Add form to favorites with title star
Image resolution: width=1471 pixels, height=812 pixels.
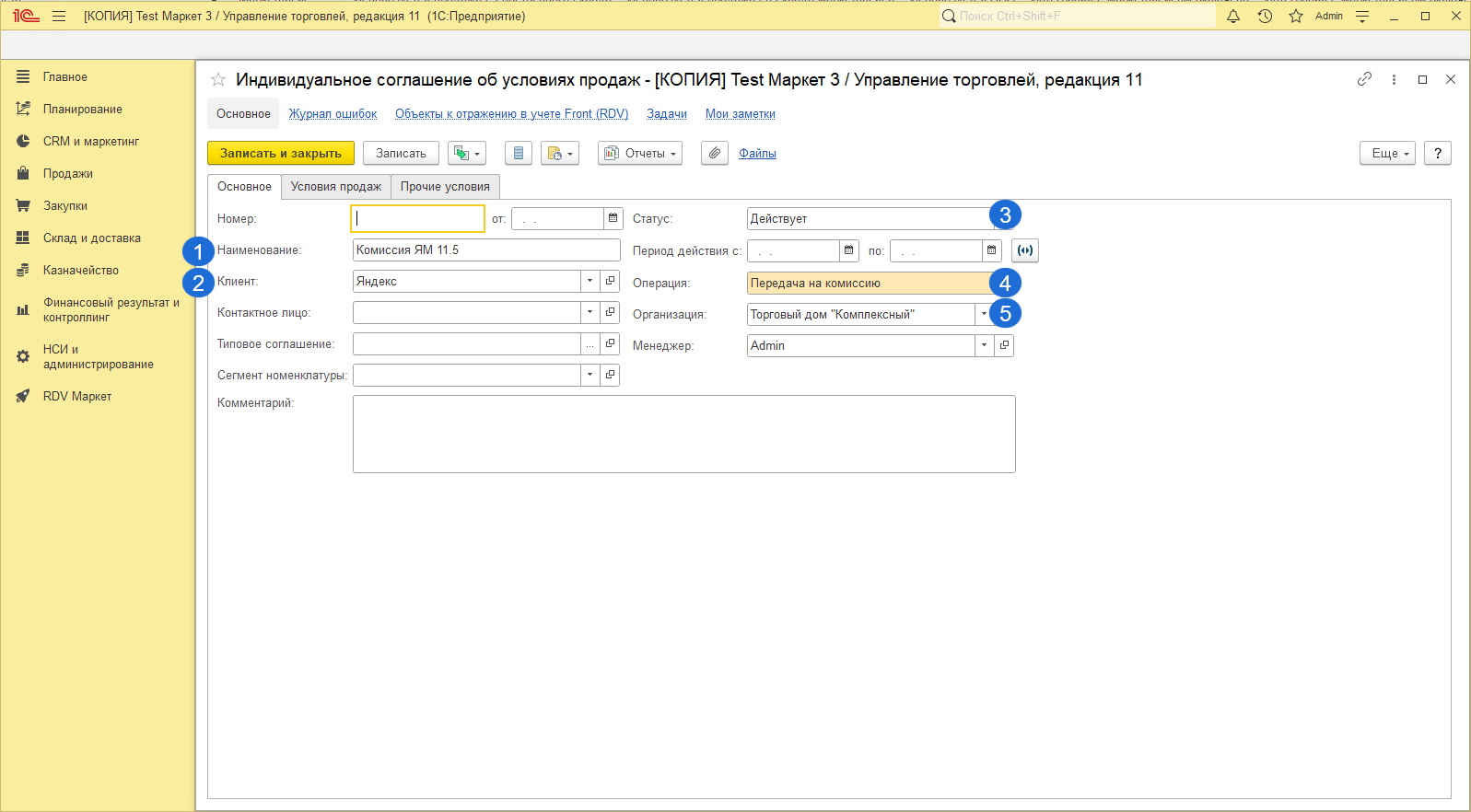[218, 80]
